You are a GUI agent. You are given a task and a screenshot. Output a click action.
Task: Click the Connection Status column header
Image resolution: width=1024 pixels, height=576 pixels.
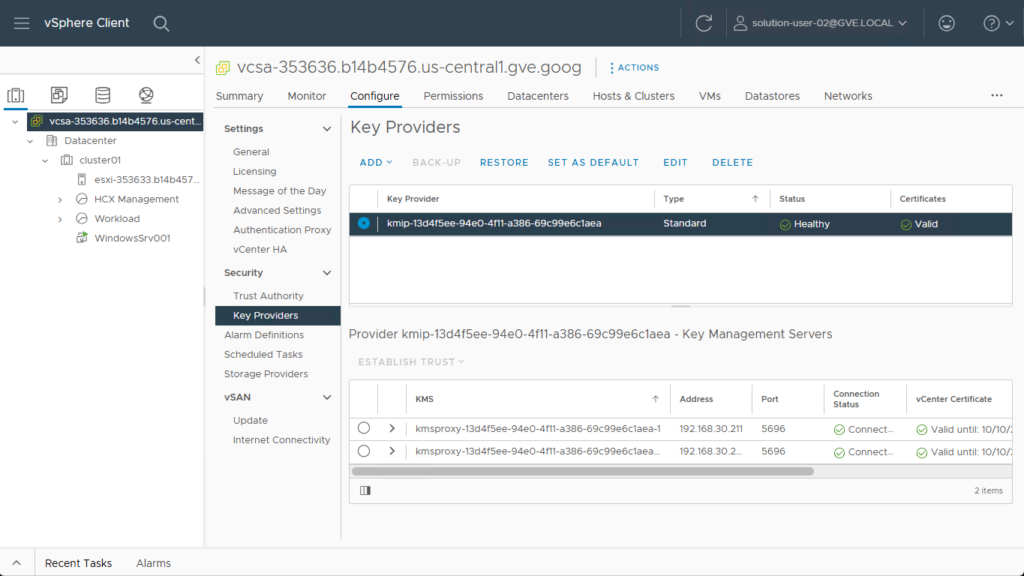point(856,399)
